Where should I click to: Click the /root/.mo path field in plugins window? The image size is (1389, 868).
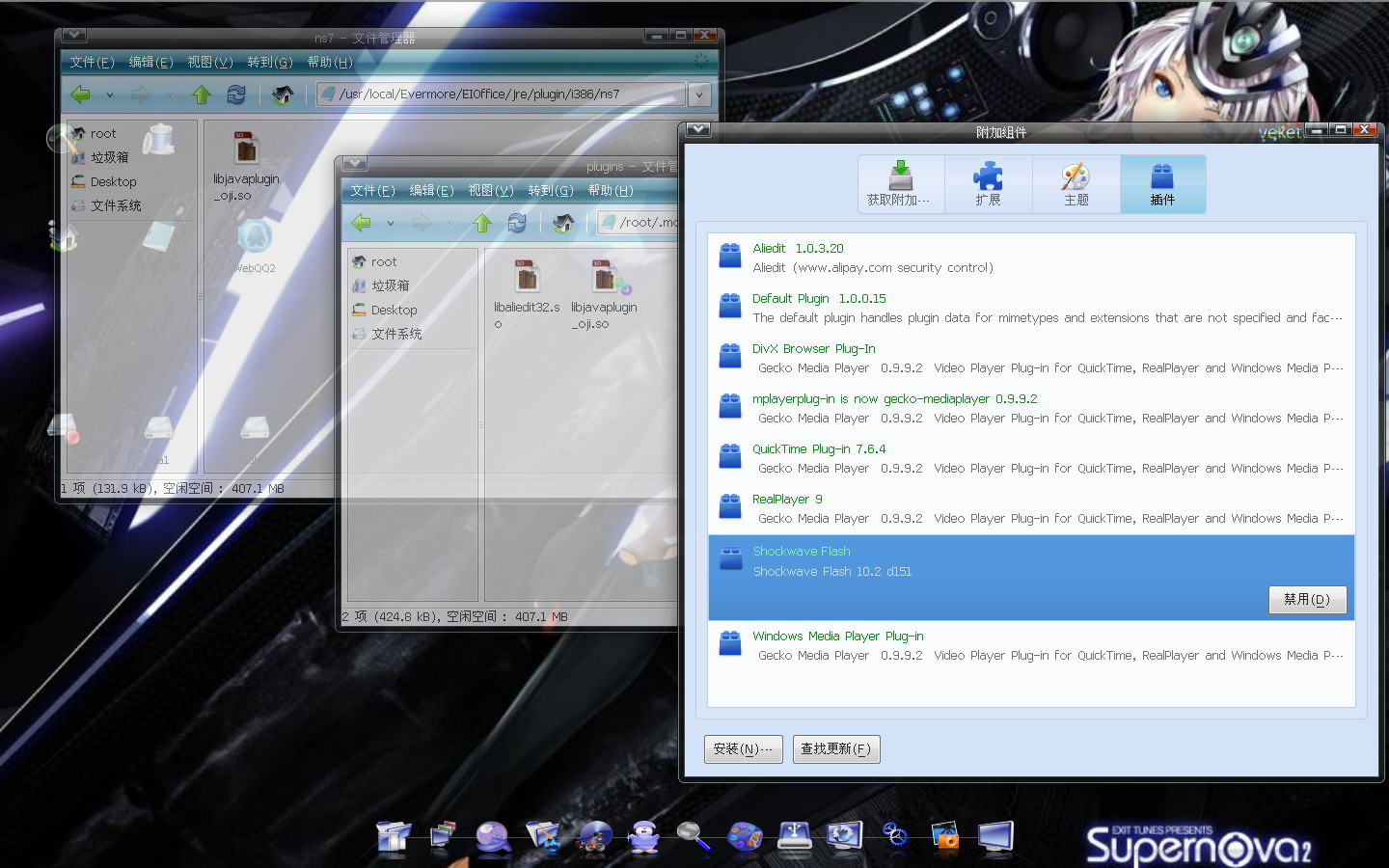639,223
